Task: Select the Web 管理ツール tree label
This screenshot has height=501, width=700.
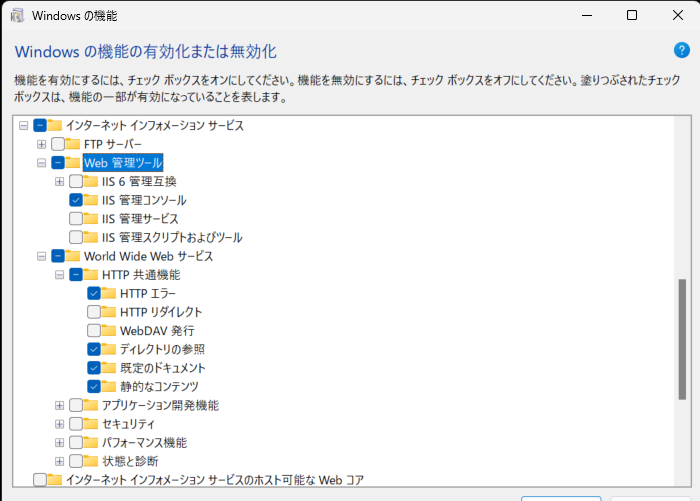Action: point(123,163)
